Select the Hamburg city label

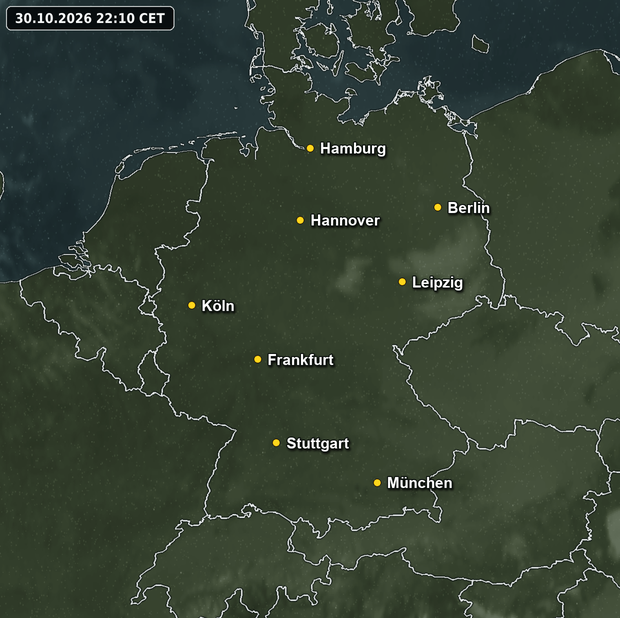tap(353, 149)
